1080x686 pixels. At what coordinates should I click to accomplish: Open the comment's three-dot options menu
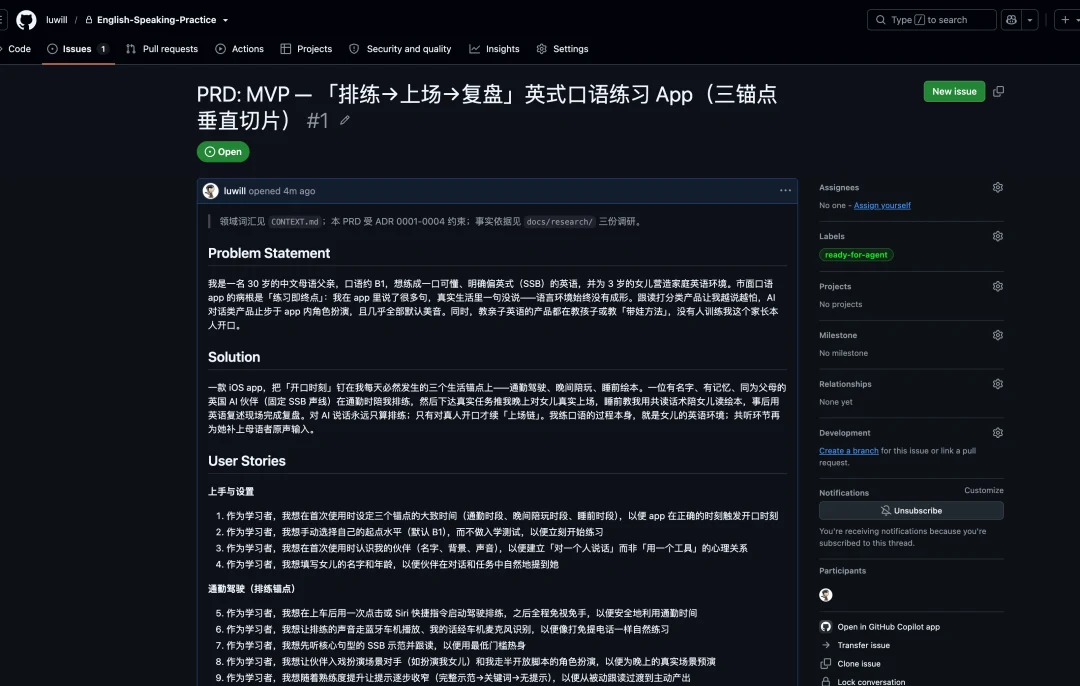pyautogui.click(x=785, y=191)
